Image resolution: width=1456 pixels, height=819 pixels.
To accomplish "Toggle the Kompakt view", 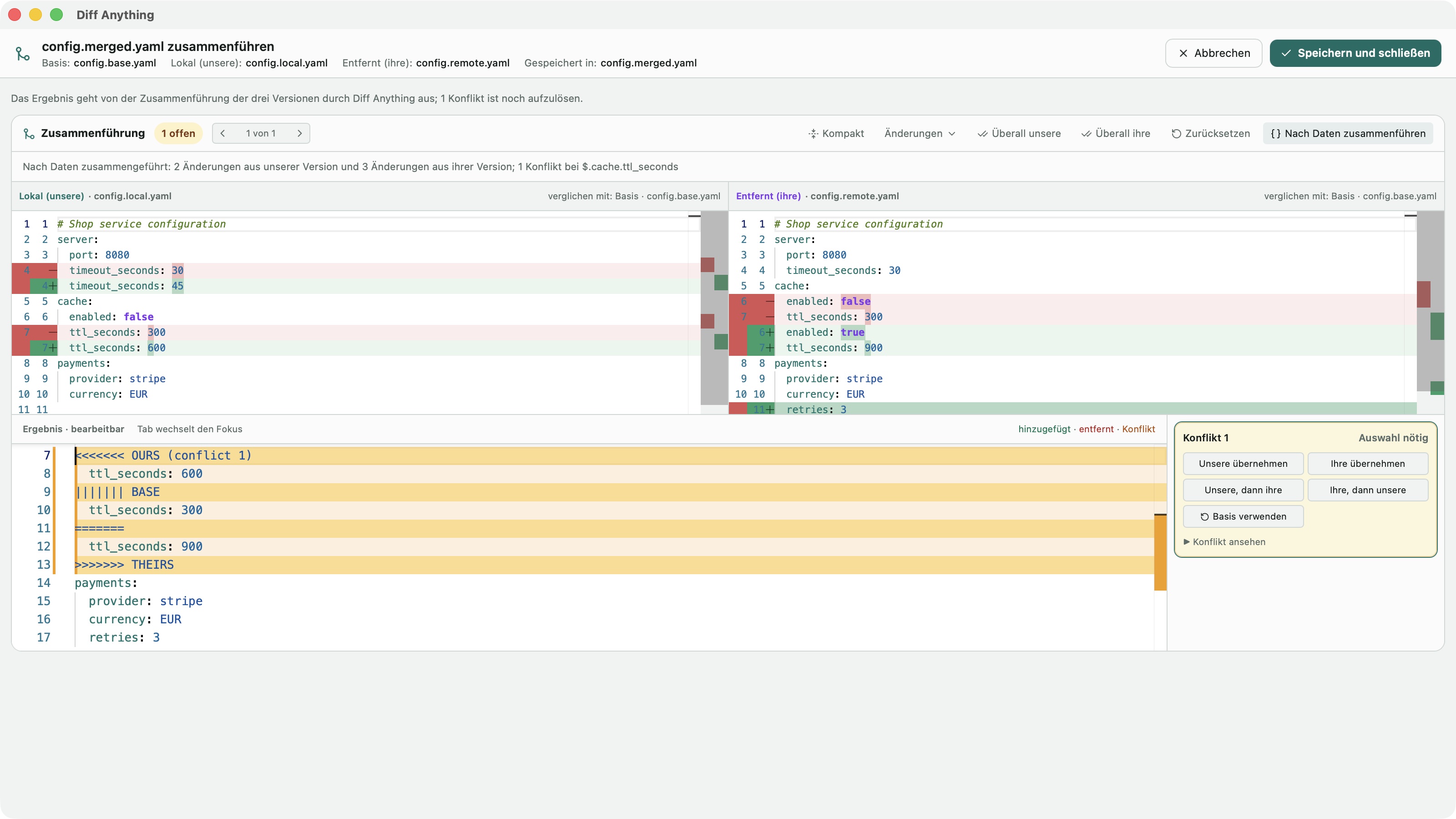I will (x=836, y=133).
